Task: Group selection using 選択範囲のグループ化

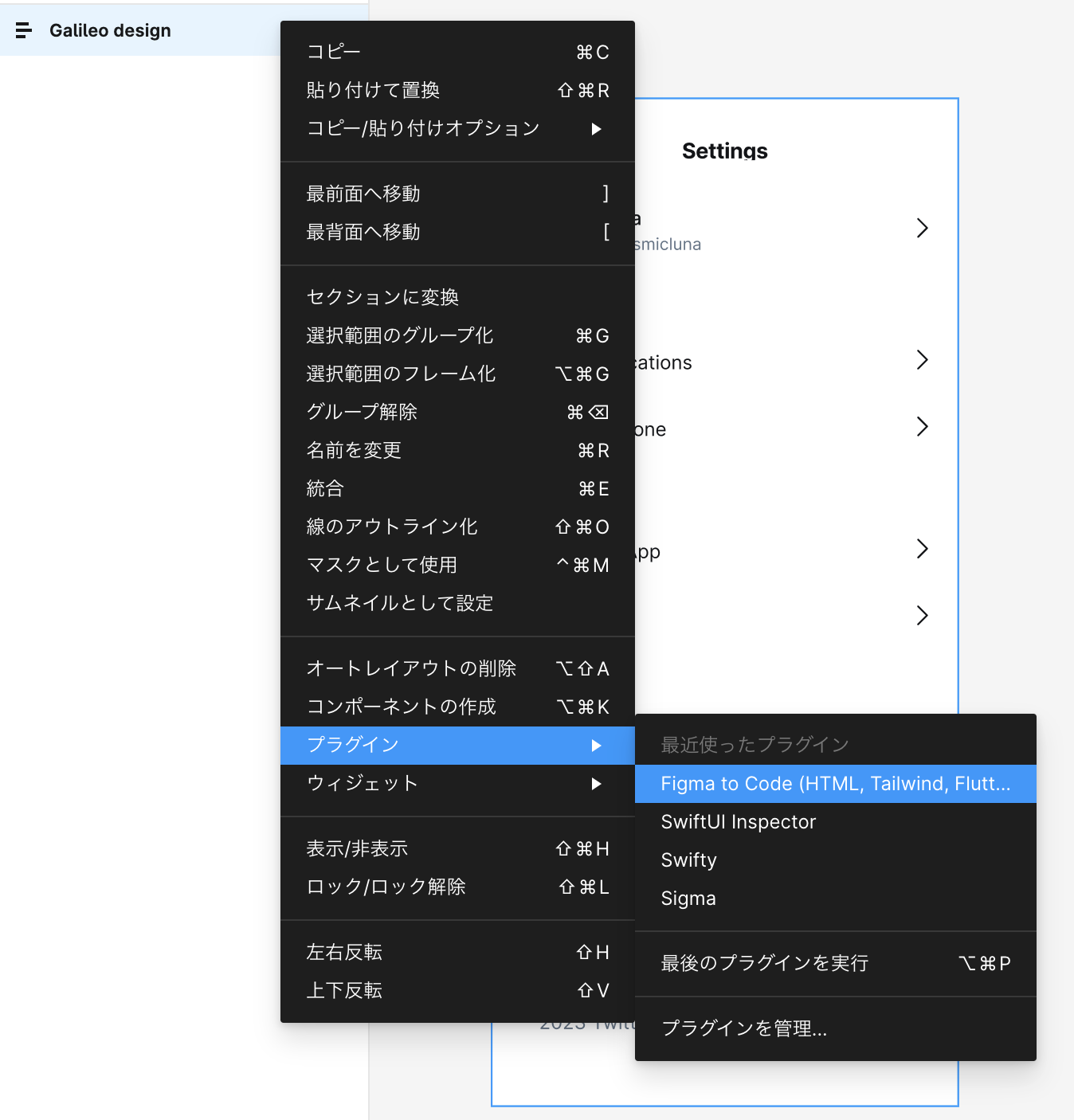Action: click(x=399, y=335)
